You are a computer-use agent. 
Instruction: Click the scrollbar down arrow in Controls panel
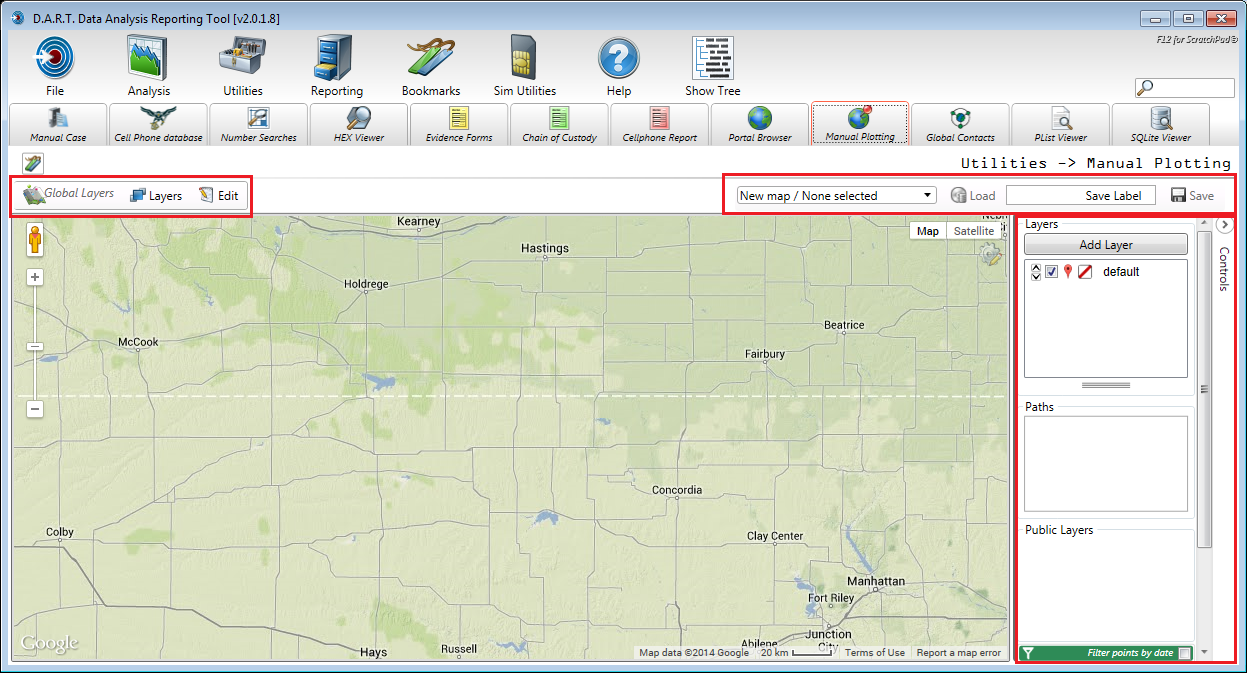(x=1204, y=653)
